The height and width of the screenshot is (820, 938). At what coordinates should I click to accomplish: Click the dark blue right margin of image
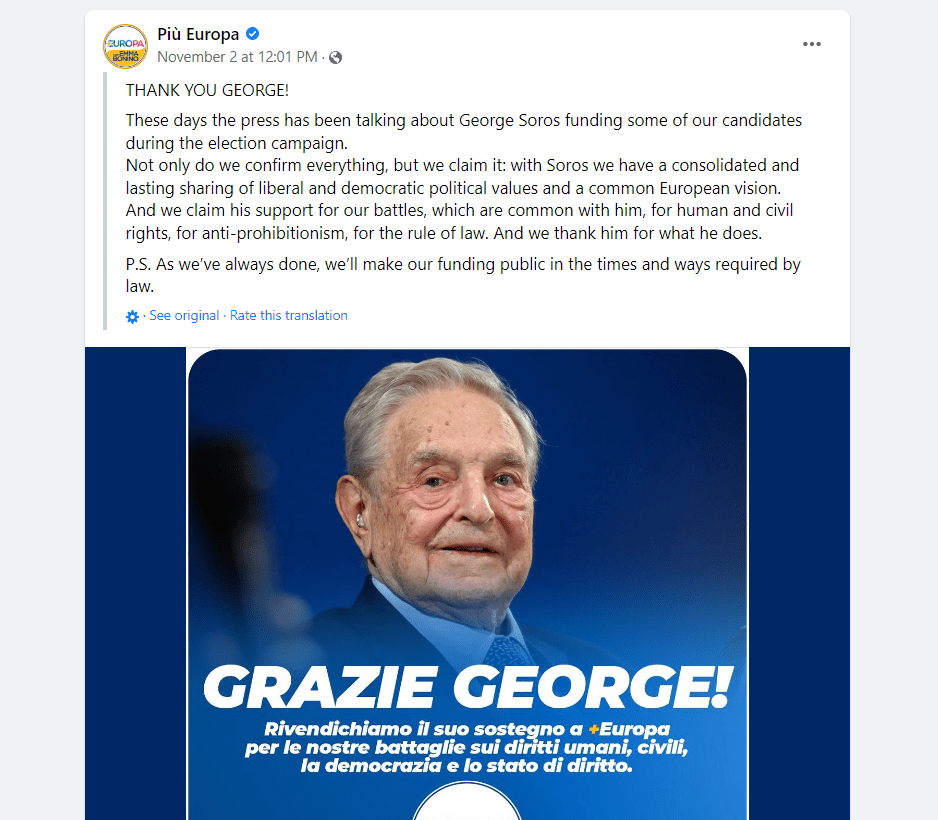pyautogui.click(x=798, y=580)
